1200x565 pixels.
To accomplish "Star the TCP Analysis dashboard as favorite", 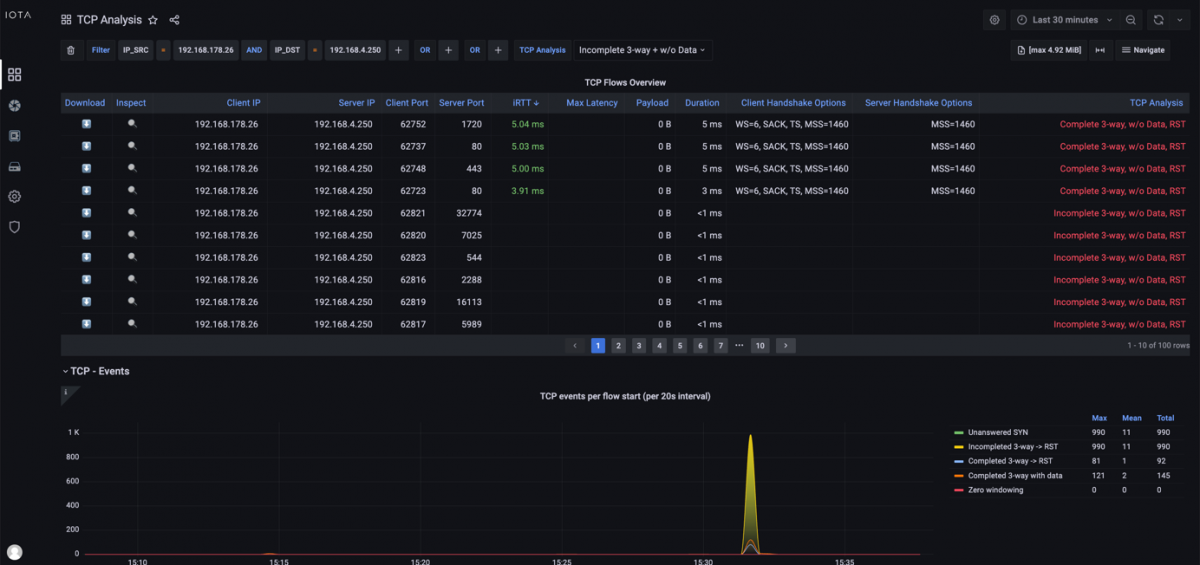I will coord(153,20).
